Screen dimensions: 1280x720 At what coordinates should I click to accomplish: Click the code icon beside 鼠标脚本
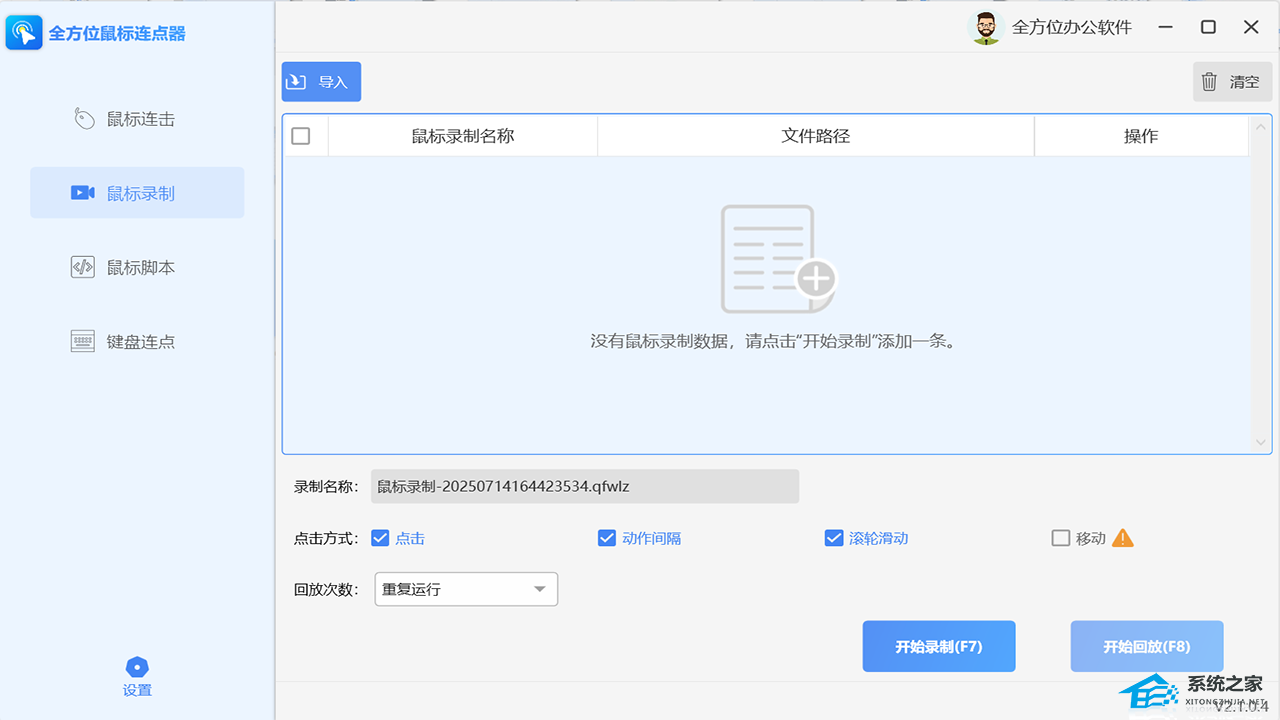pos(82,267)
